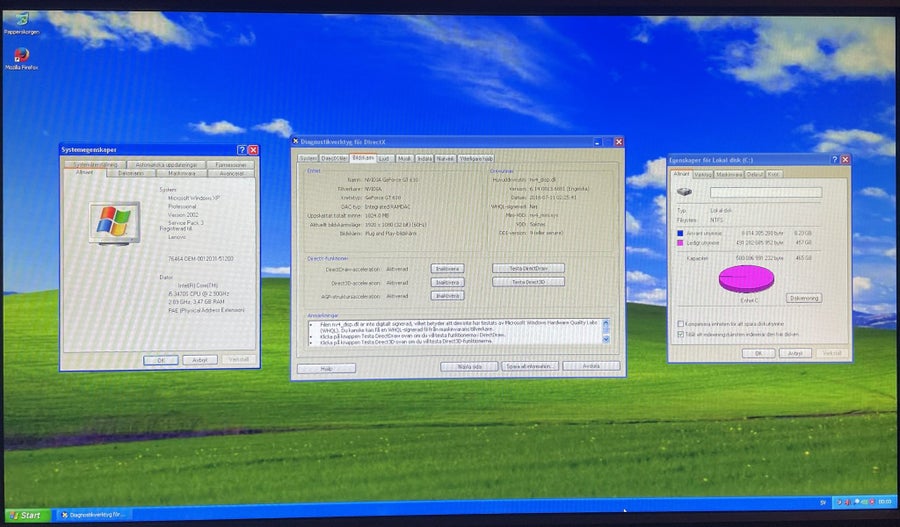Select the DirectX diagnostic taskbar button
Viewport: 900px width, 527px height.
95,515
